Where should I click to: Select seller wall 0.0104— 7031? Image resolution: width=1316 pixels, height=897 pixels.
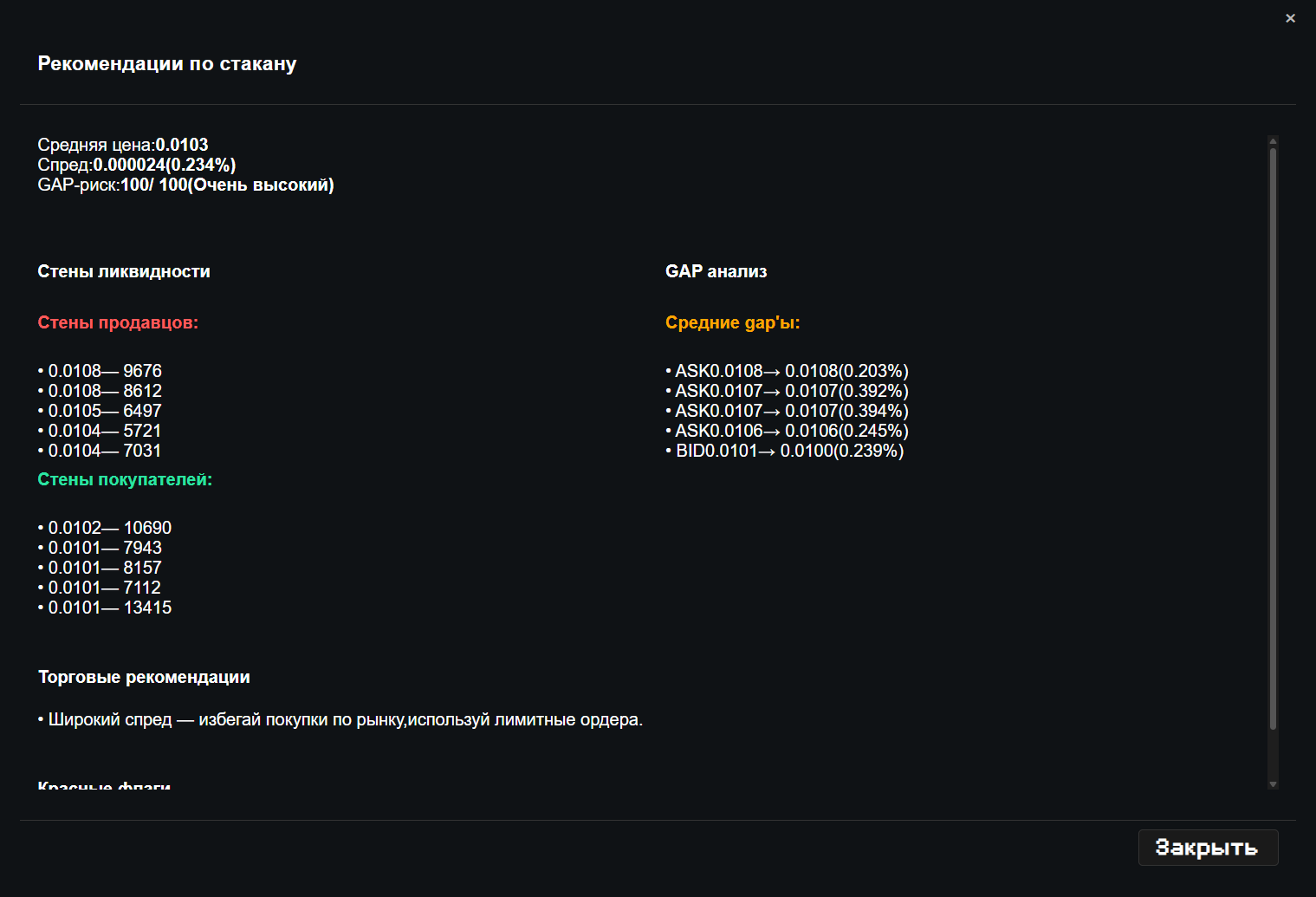[100, 451]
